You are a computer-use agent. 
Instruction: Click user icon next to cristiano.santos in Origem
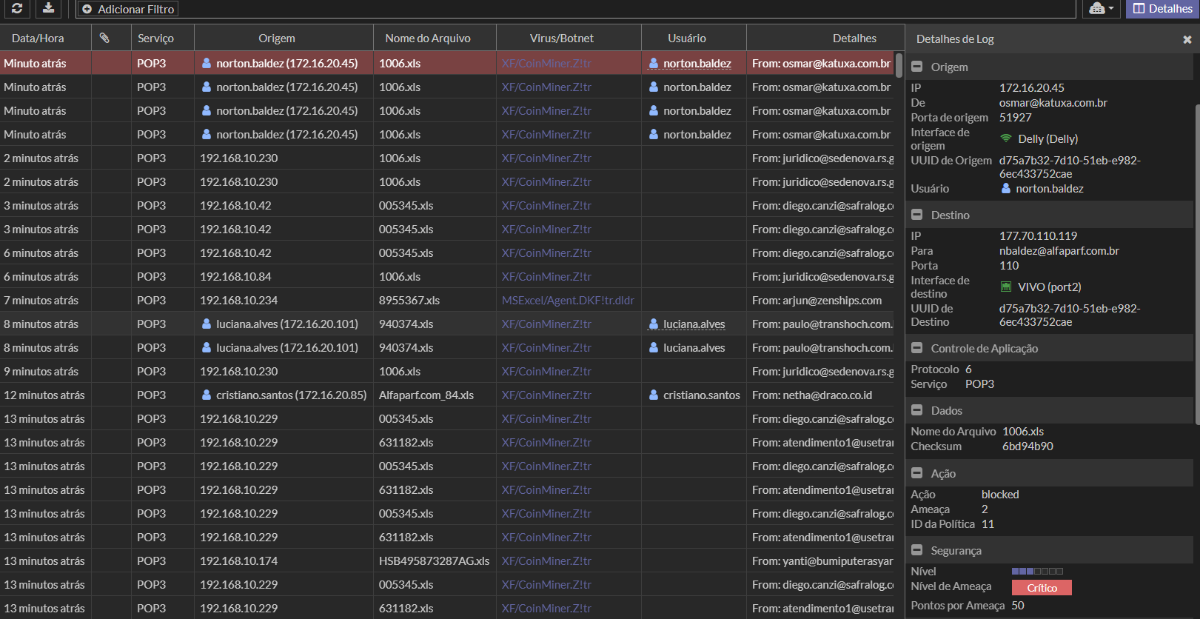207,395
